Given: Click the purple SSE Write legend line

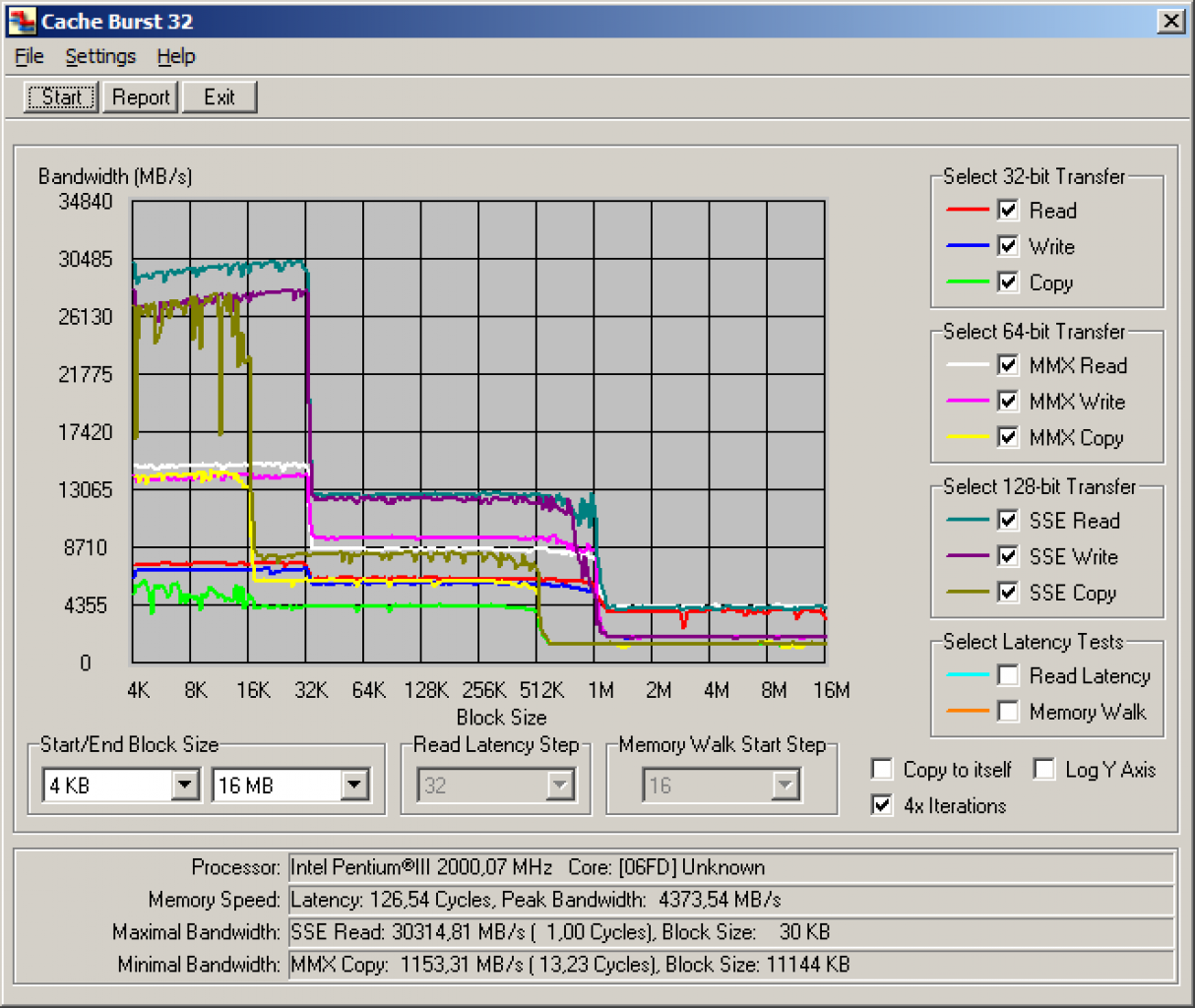Looking at the screenshot, I should 967,556.
